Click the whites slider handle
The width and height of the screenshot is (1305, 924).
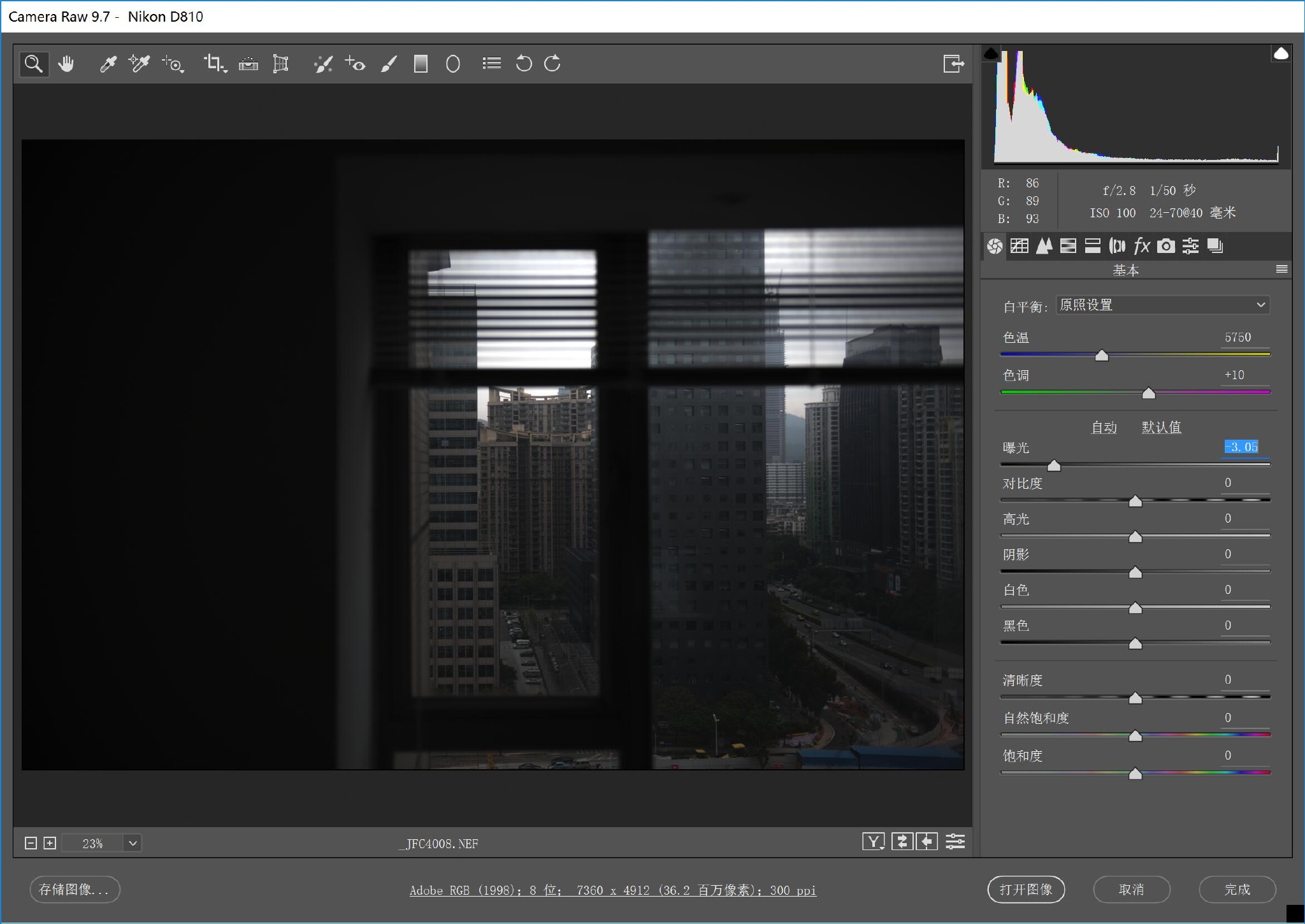pos(1136,609)
